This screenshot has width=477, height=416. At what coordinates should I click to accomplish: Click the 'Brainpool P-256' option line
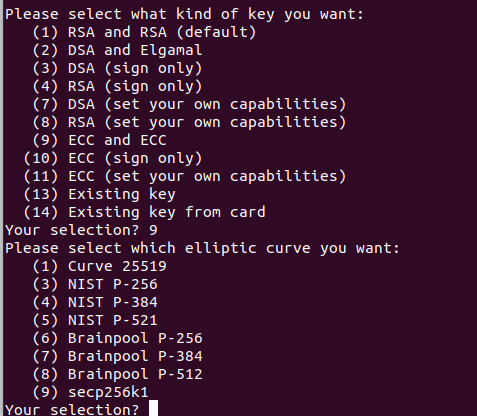point(117,338)
